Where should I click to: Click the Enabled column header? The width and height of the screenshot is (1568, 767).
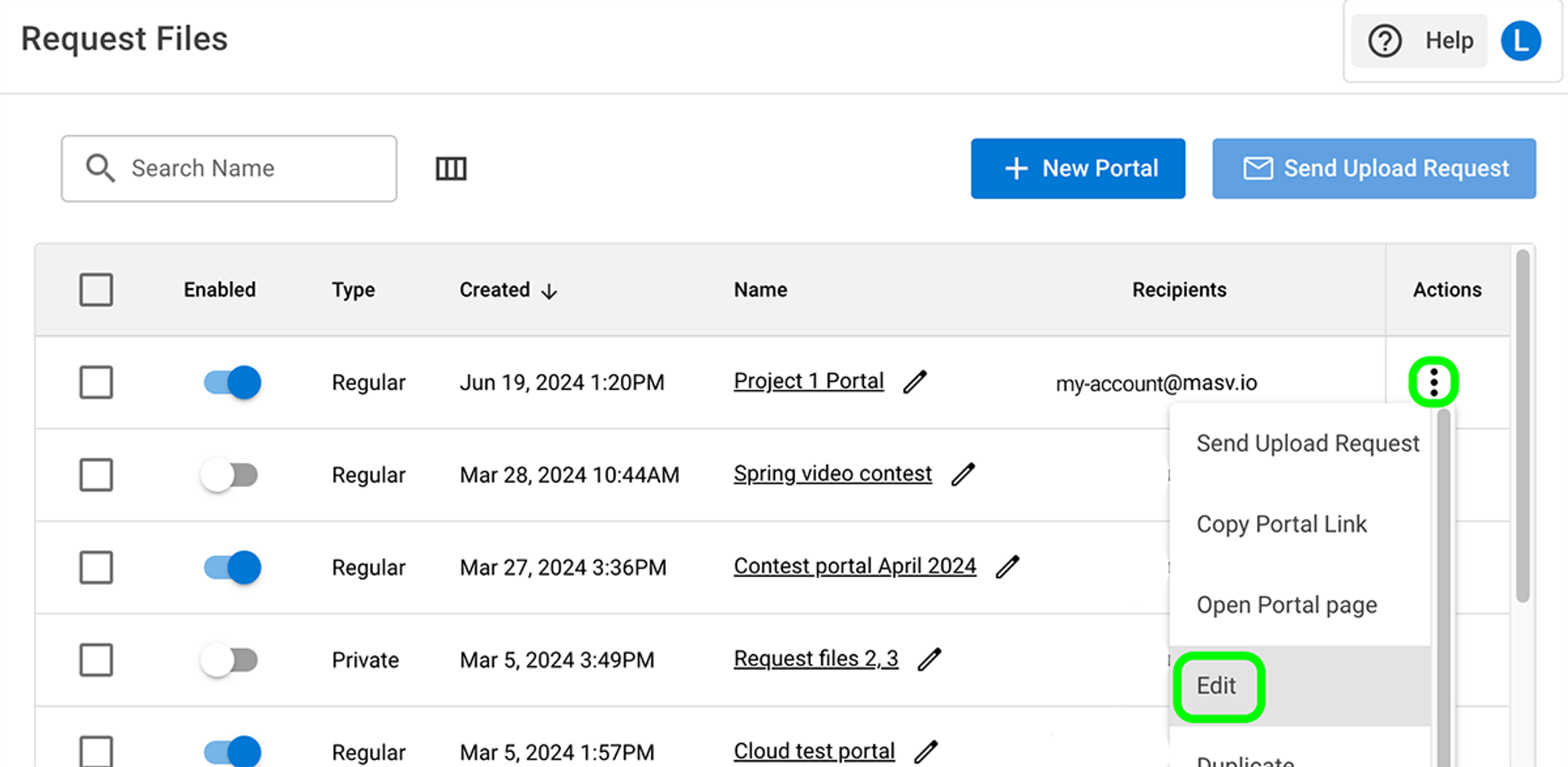click(x=220, y=290)
